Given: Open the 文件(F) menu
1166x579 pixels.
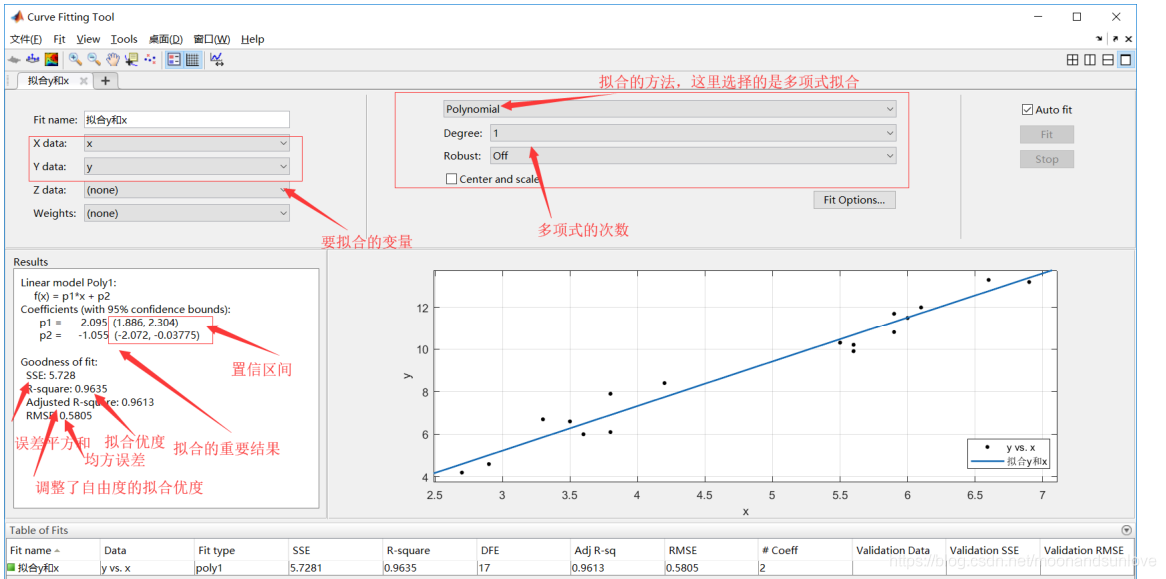Looking at the screenshot, I should pyautogui.click(x=25, y=39).
